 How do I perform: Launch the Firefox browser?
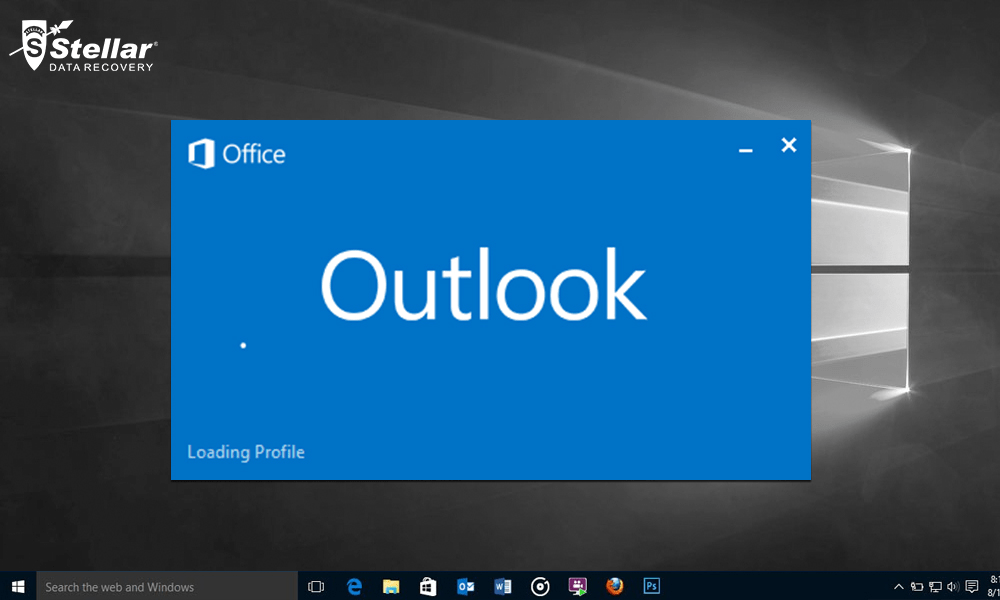coord(614,586)
